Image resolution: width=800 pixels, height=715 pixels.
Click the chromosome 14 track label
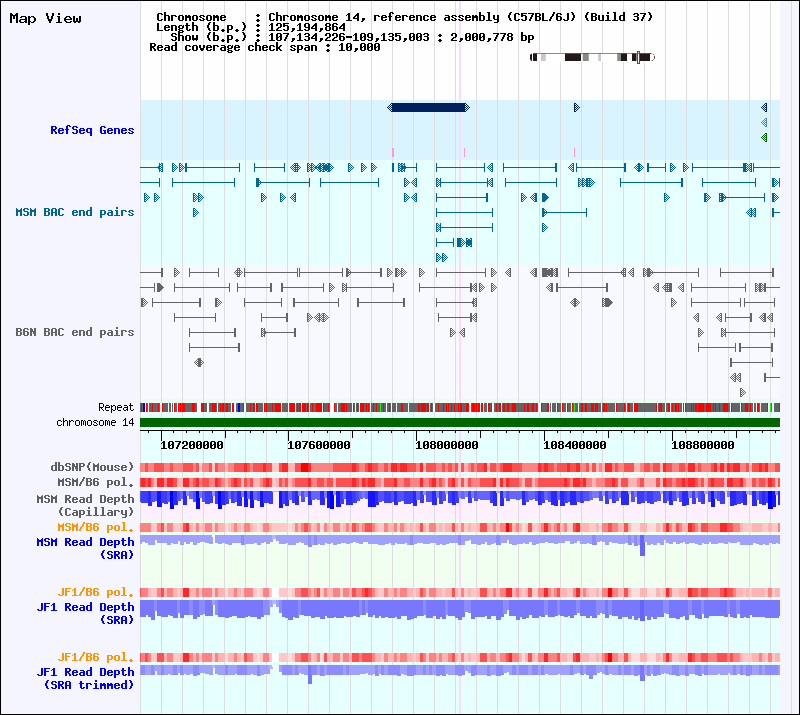[95, 423]
